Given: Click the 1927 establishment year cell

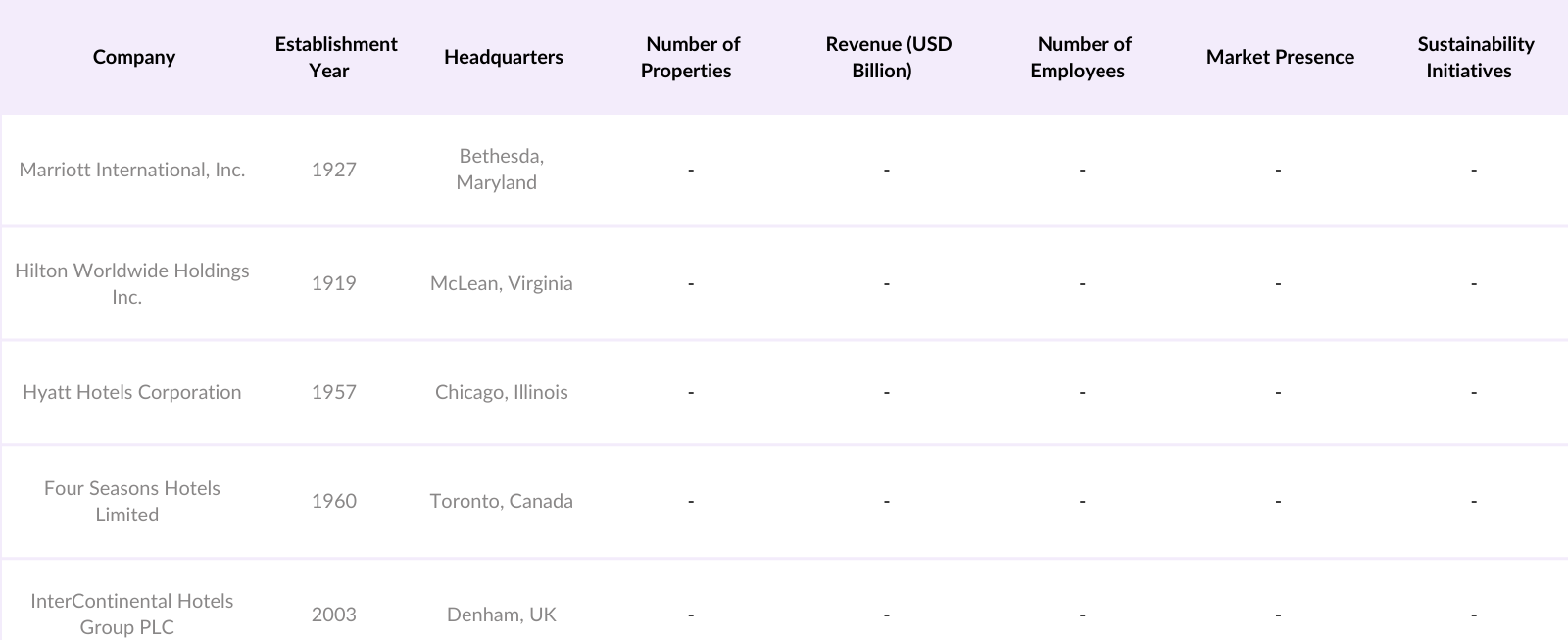Looking at the screenshot, I should pyautogui.click(x=334, y=170).
